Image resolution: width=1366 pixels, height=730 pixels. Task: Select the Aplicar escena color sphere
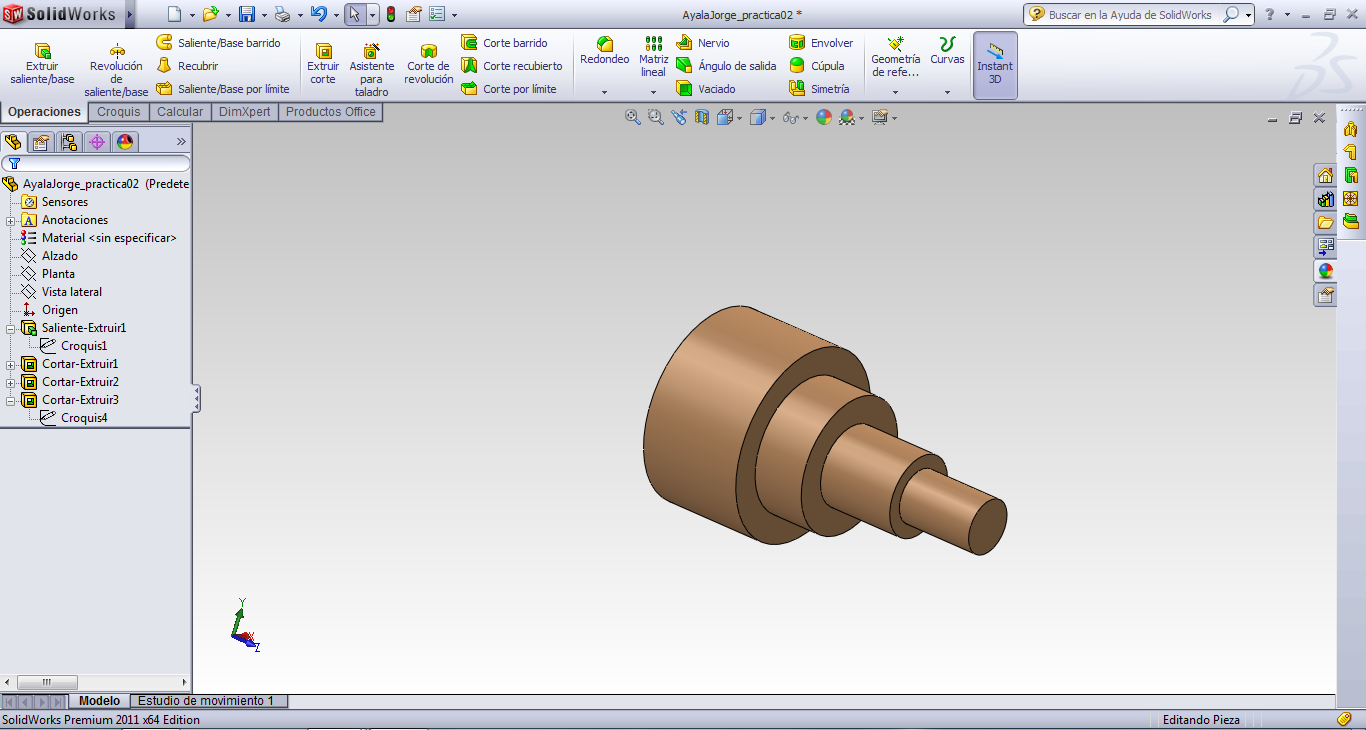[823, 117]
